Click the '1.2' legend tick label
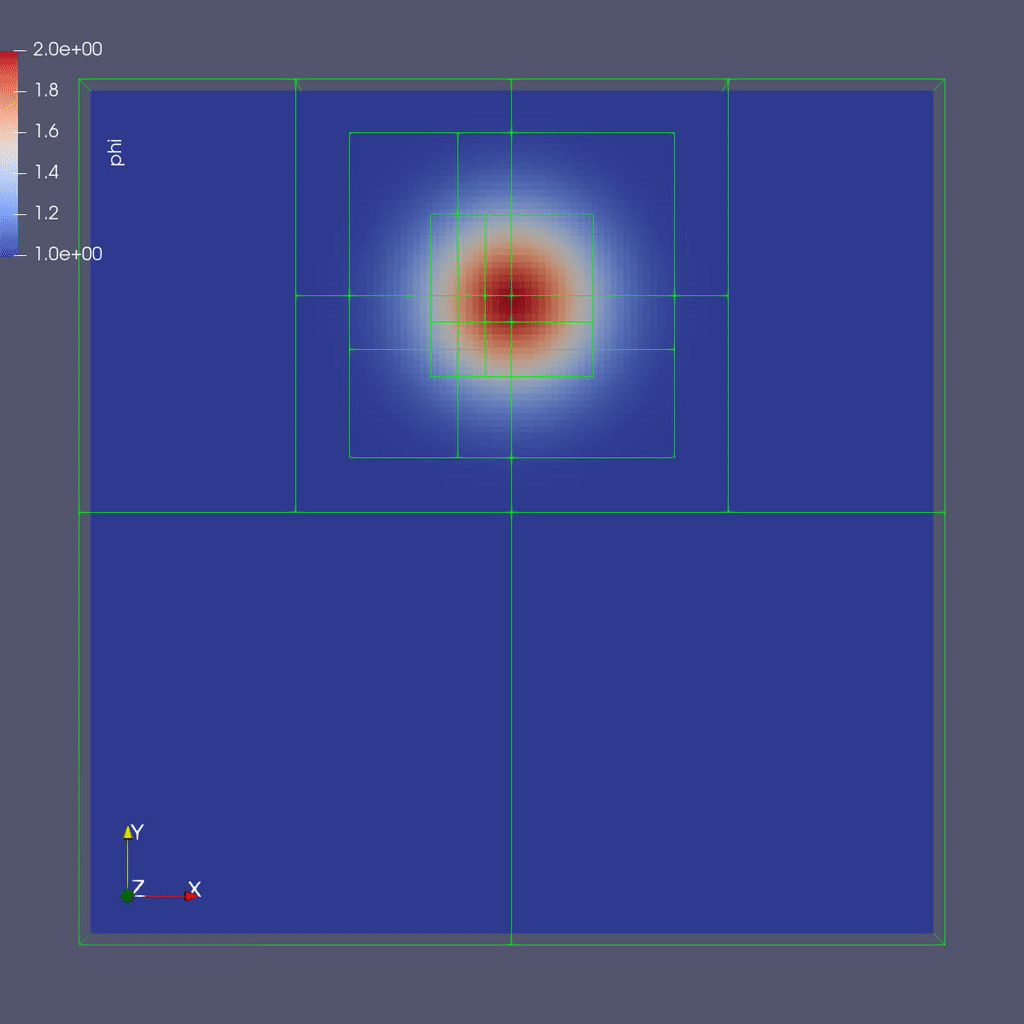This screenshot has width=1024, height=1024. point(47,213)
